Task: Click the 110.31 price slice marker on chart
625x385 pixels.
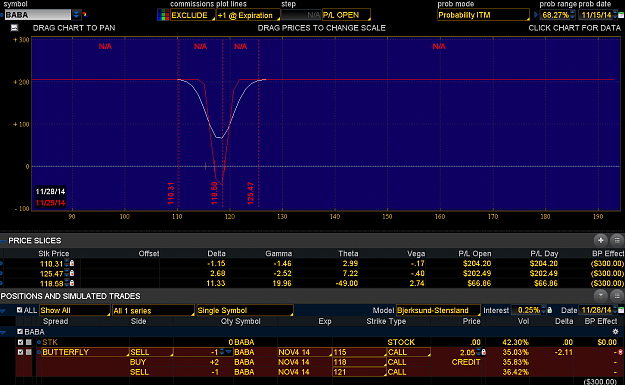Action: (x=171, y=193)
